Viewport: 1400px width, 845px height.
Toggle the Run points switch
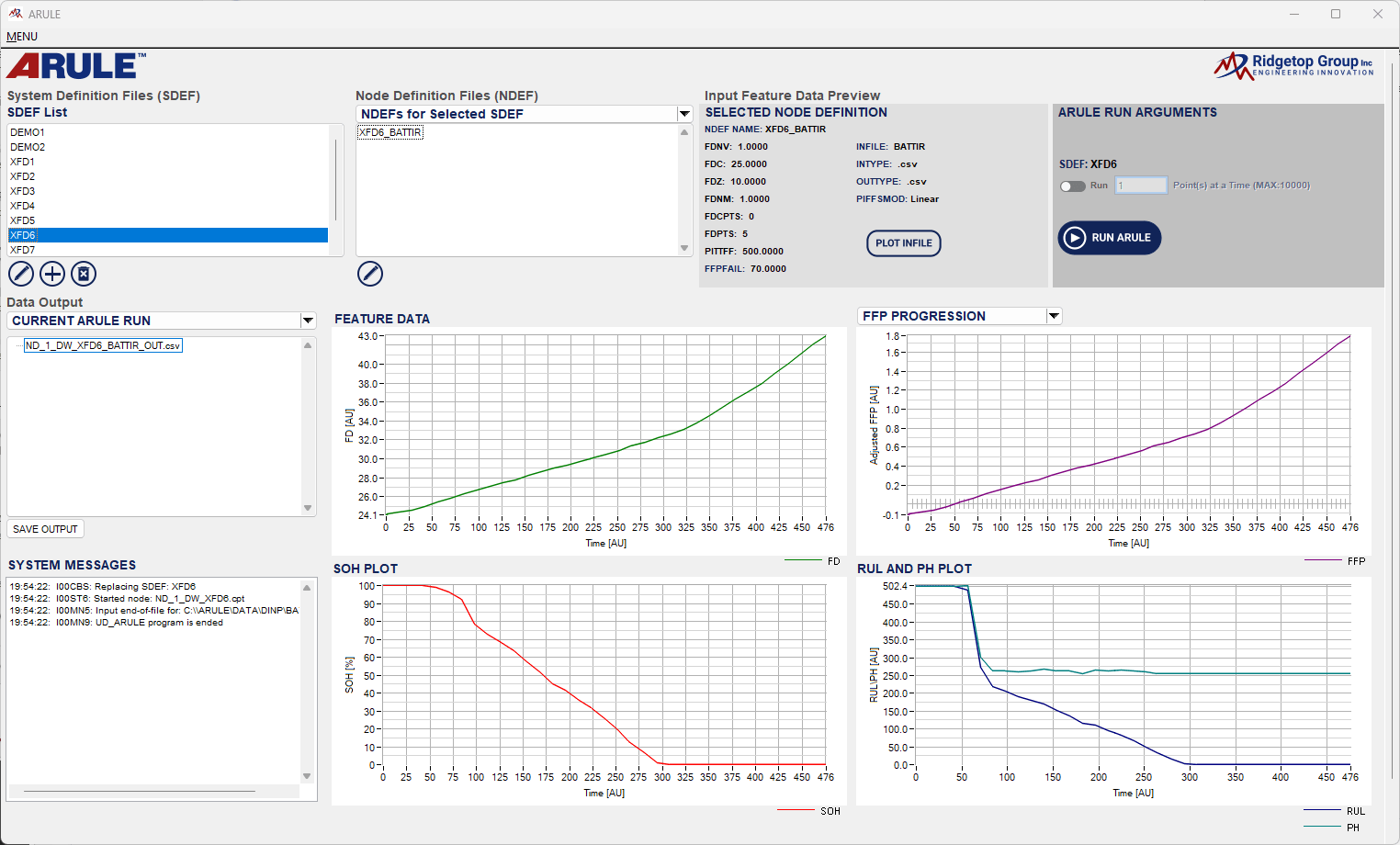click(x=1072, y=186)
